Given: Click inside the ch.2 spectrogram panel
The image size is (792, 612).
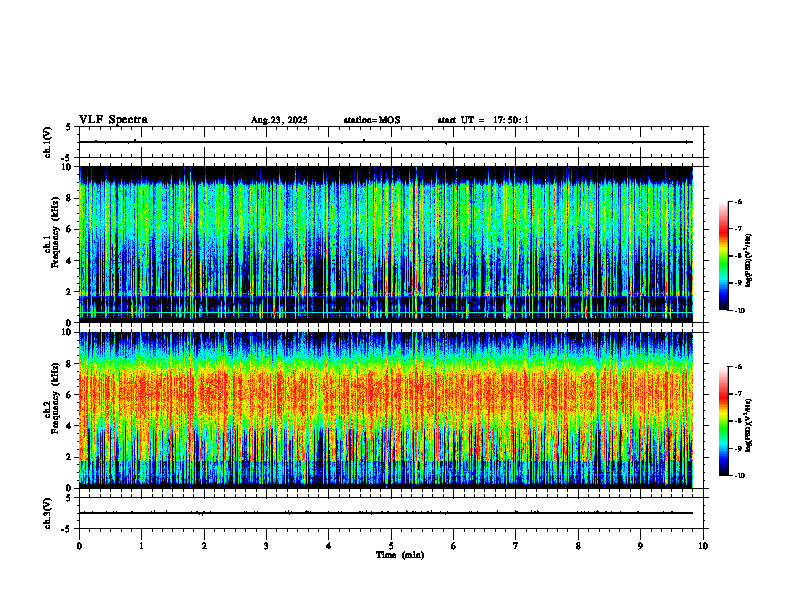Looking at the screenshot, I should pos(386,410).
